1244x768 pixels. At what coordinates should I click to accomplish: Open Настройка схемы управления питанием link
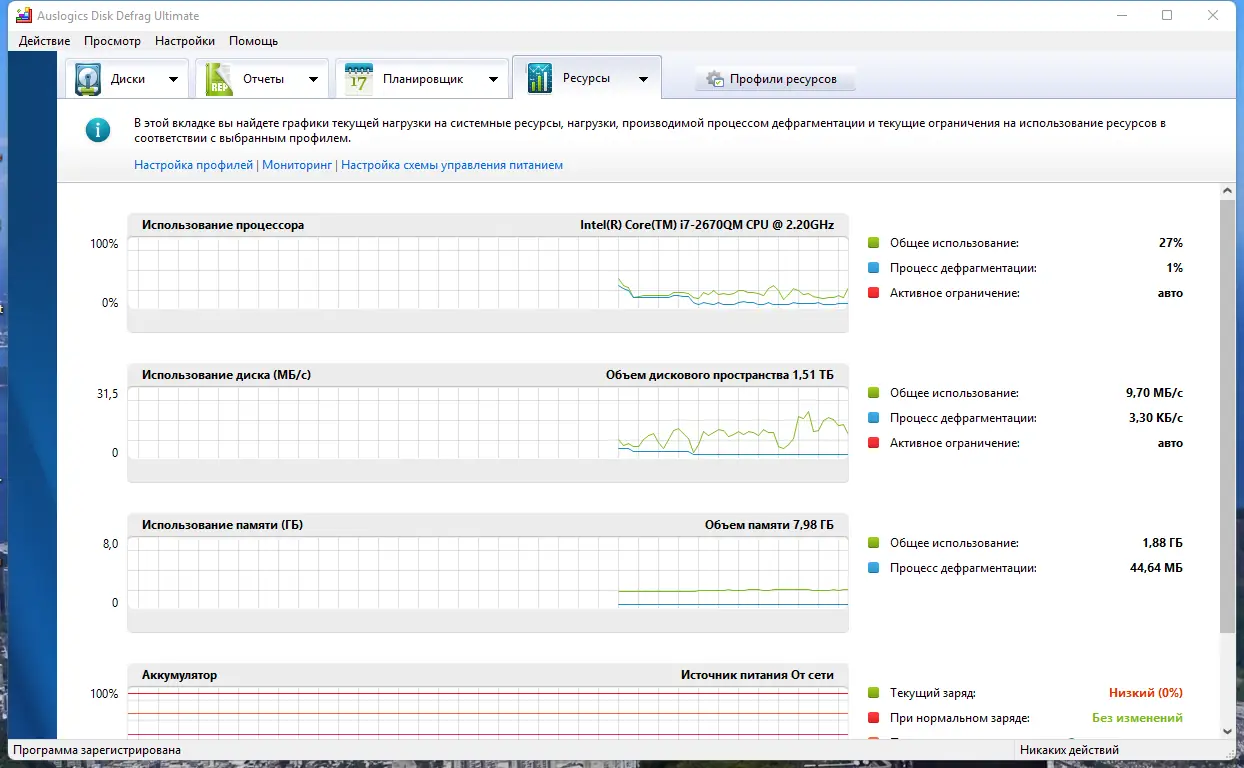452,165
